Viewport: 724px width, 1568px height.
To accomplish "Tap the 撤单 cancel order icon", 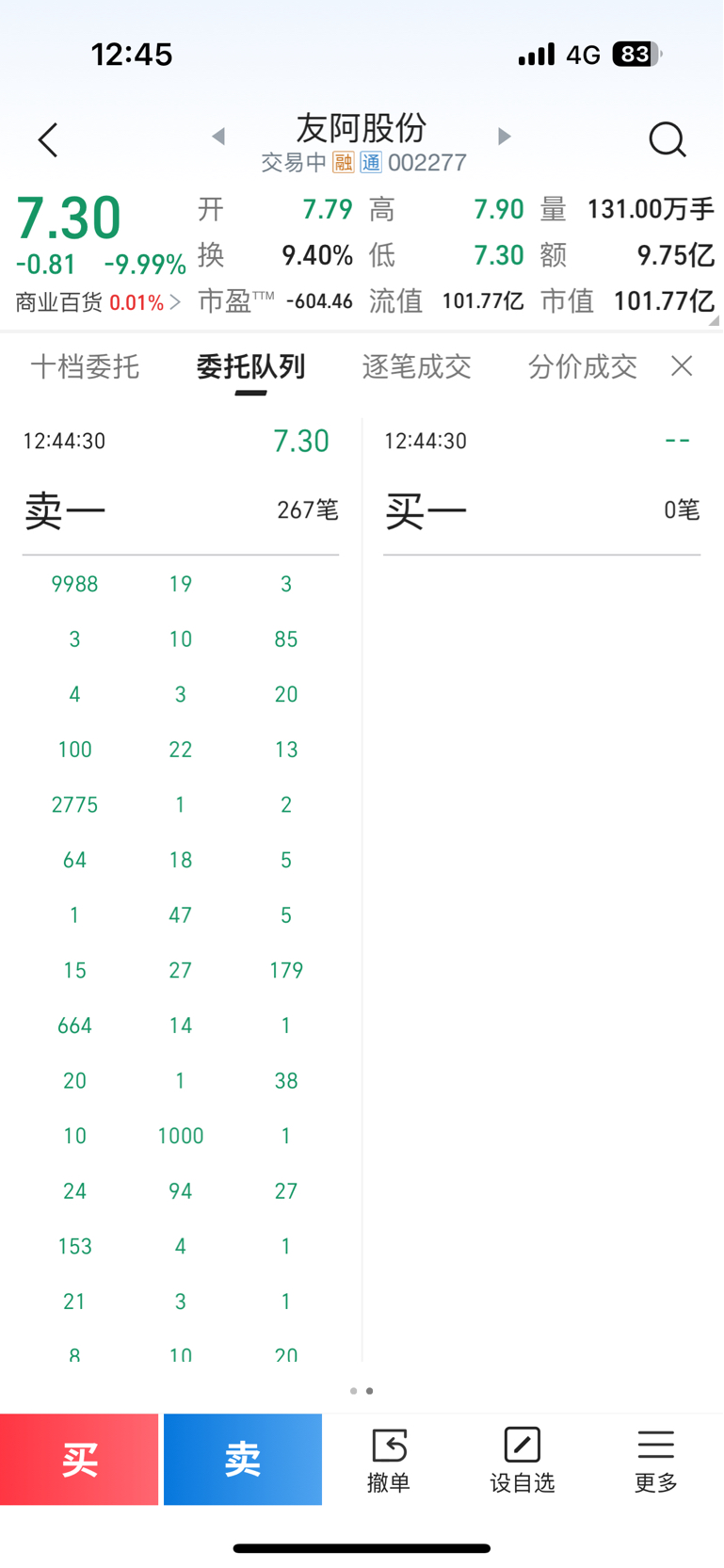I will pyautogui.click(x=389, y=1460).
